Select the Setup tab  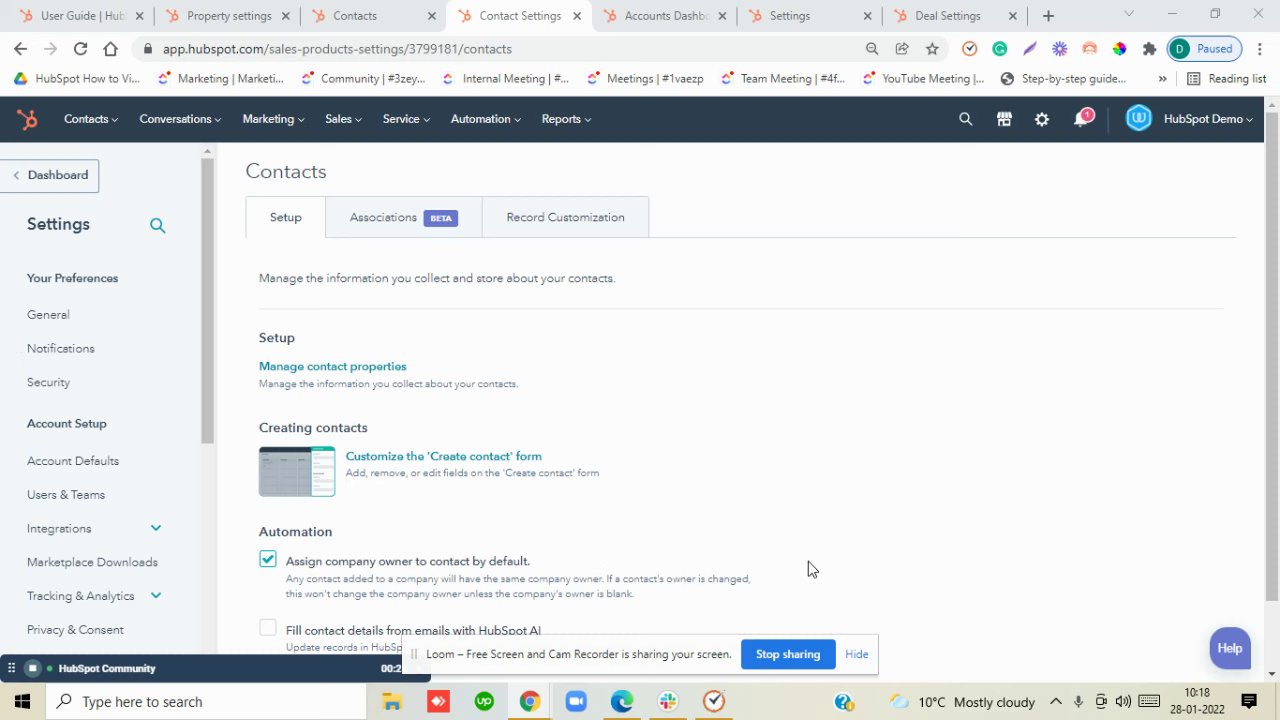click(285, 217)
